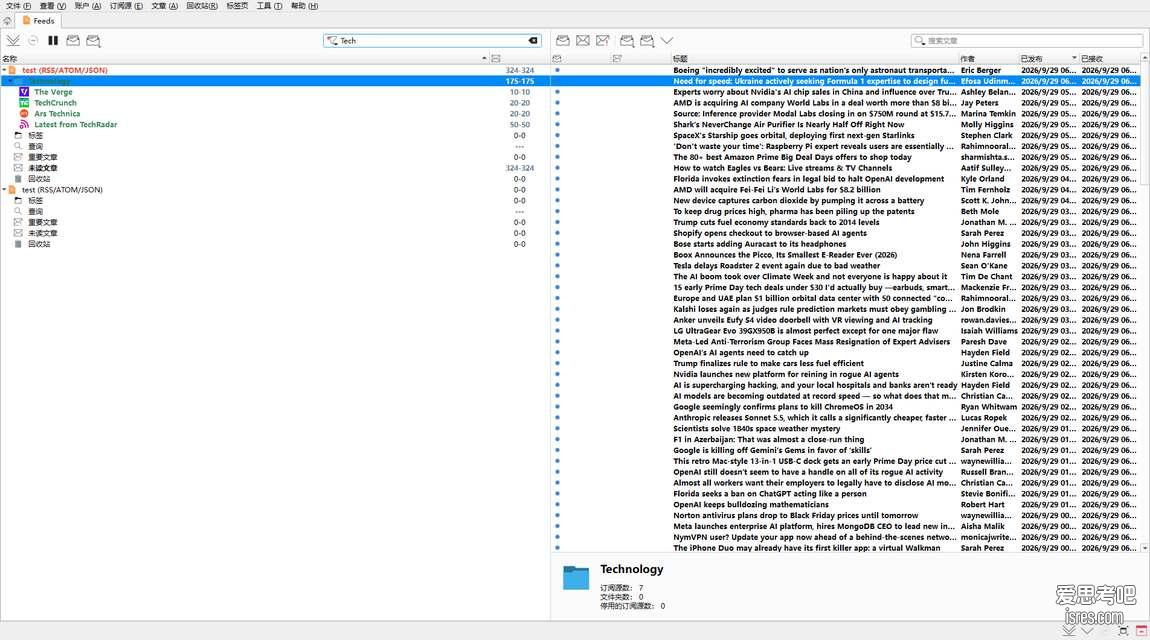This screenshot has width=1150, height=640.
Task: Open article Google is killing off Gemini's Gems
Action: click(x=772, y=450)
